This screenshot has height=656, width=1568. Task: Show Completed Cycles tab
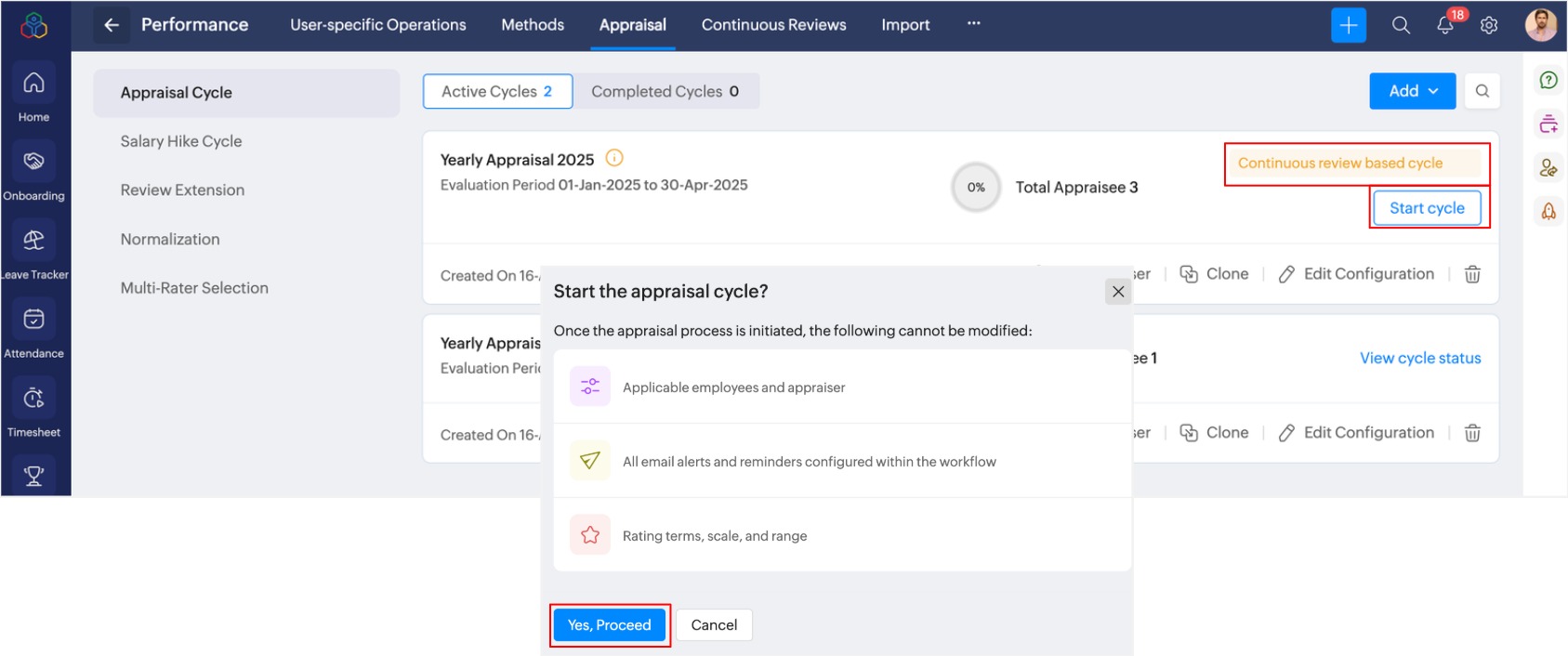click(x=665, y=91)
